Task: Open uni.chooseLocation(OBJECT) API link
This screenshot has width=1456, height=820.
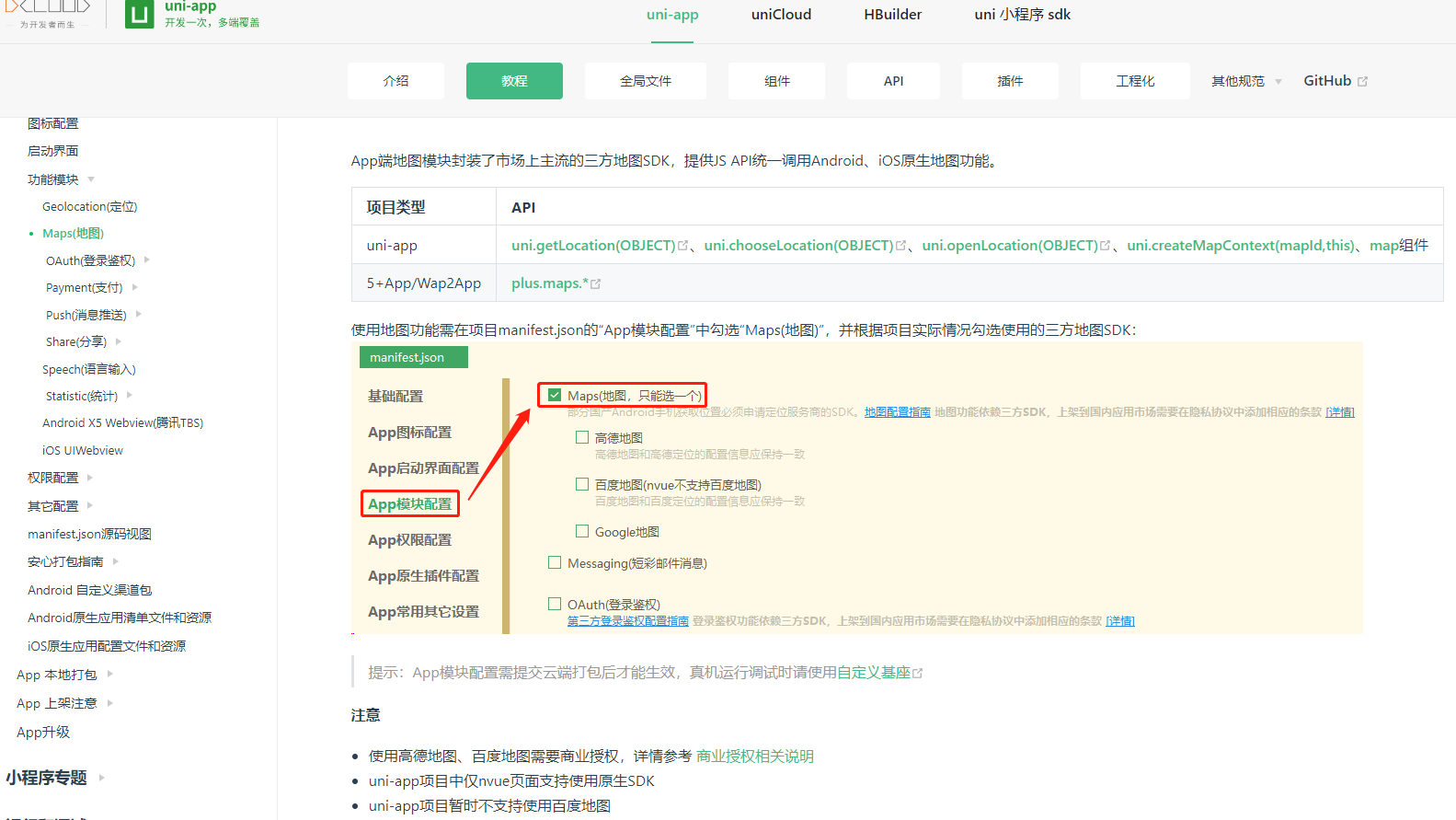Action: coord(798,246)
